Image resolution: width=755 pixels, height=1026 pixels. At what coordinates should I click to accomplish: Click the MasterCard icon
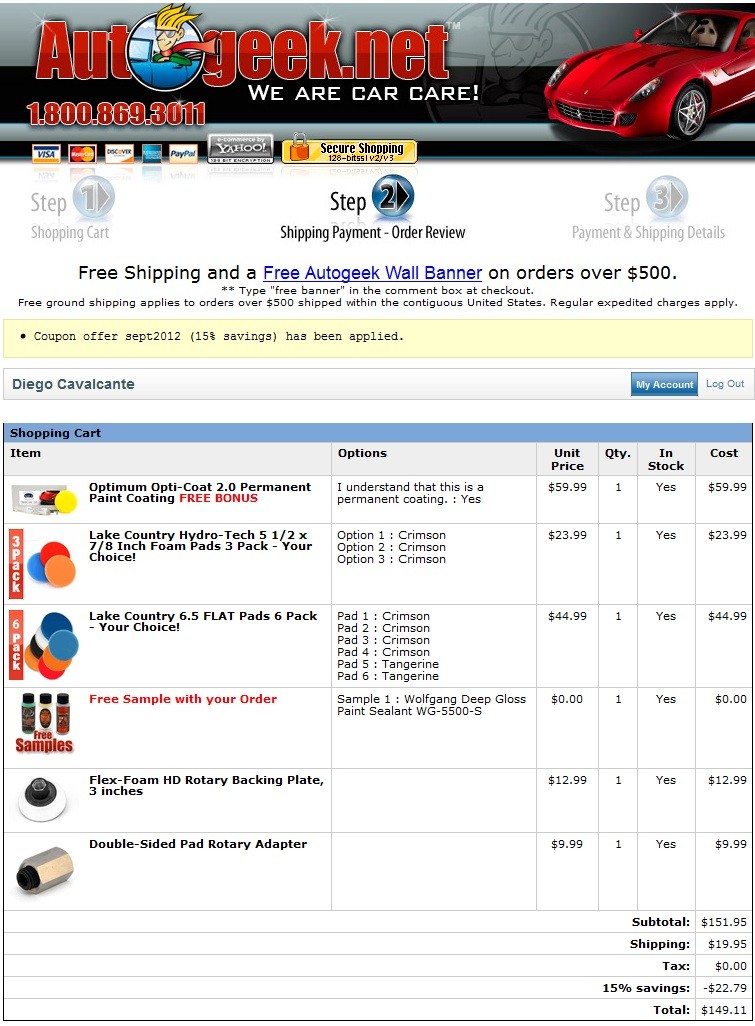82,154
